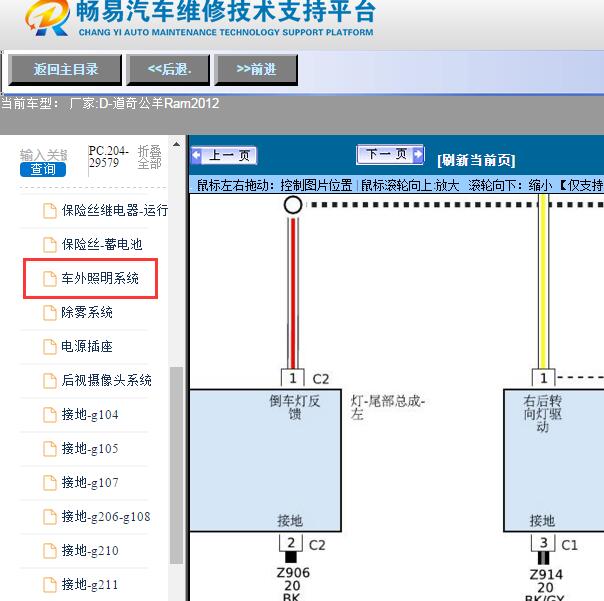Click the PC.204-29579 text
Screen dimensions: 604x601
[x=108, y=156]
